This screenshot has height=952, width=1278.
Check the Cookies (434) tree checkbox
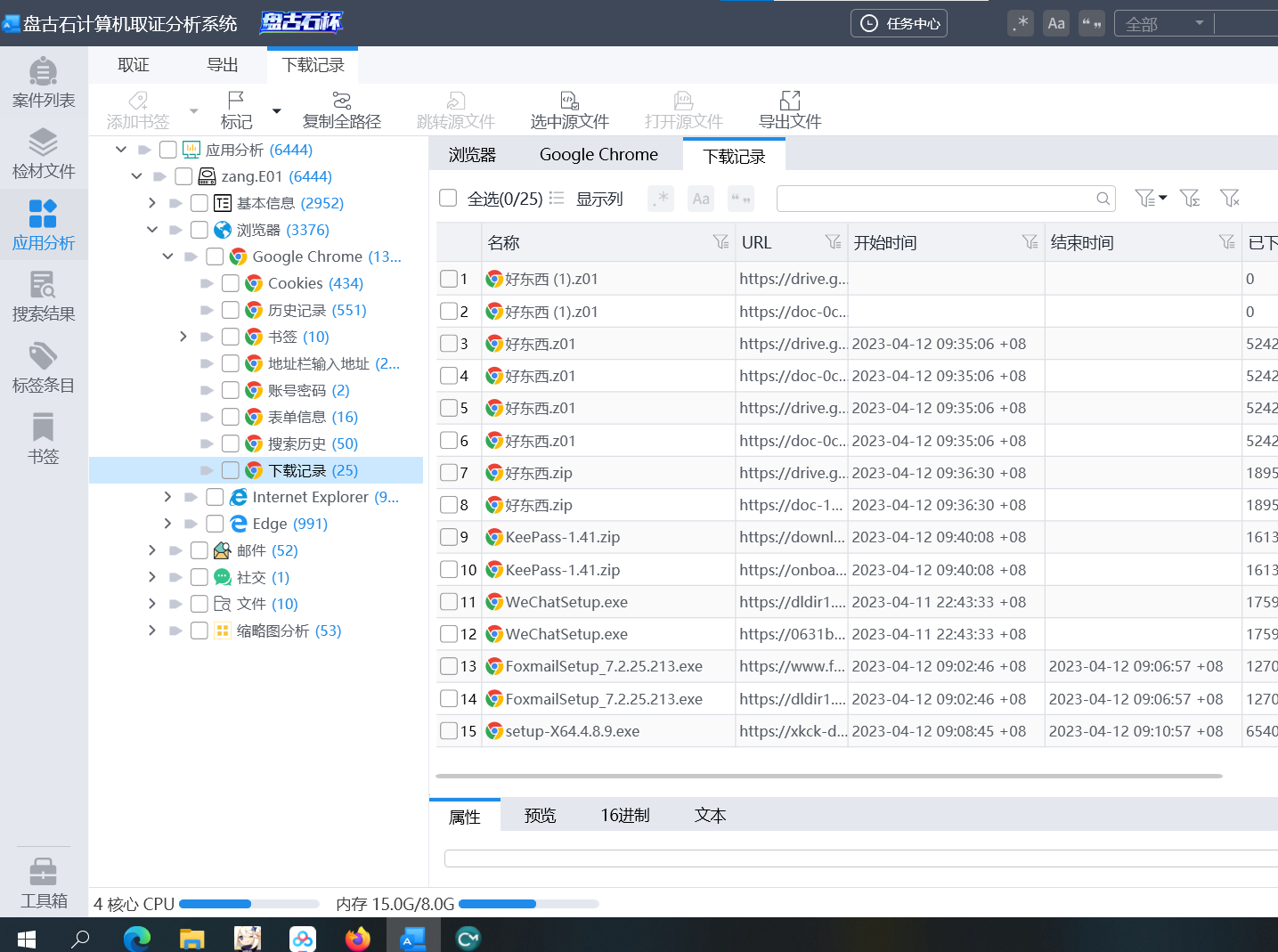pos(231,283)
